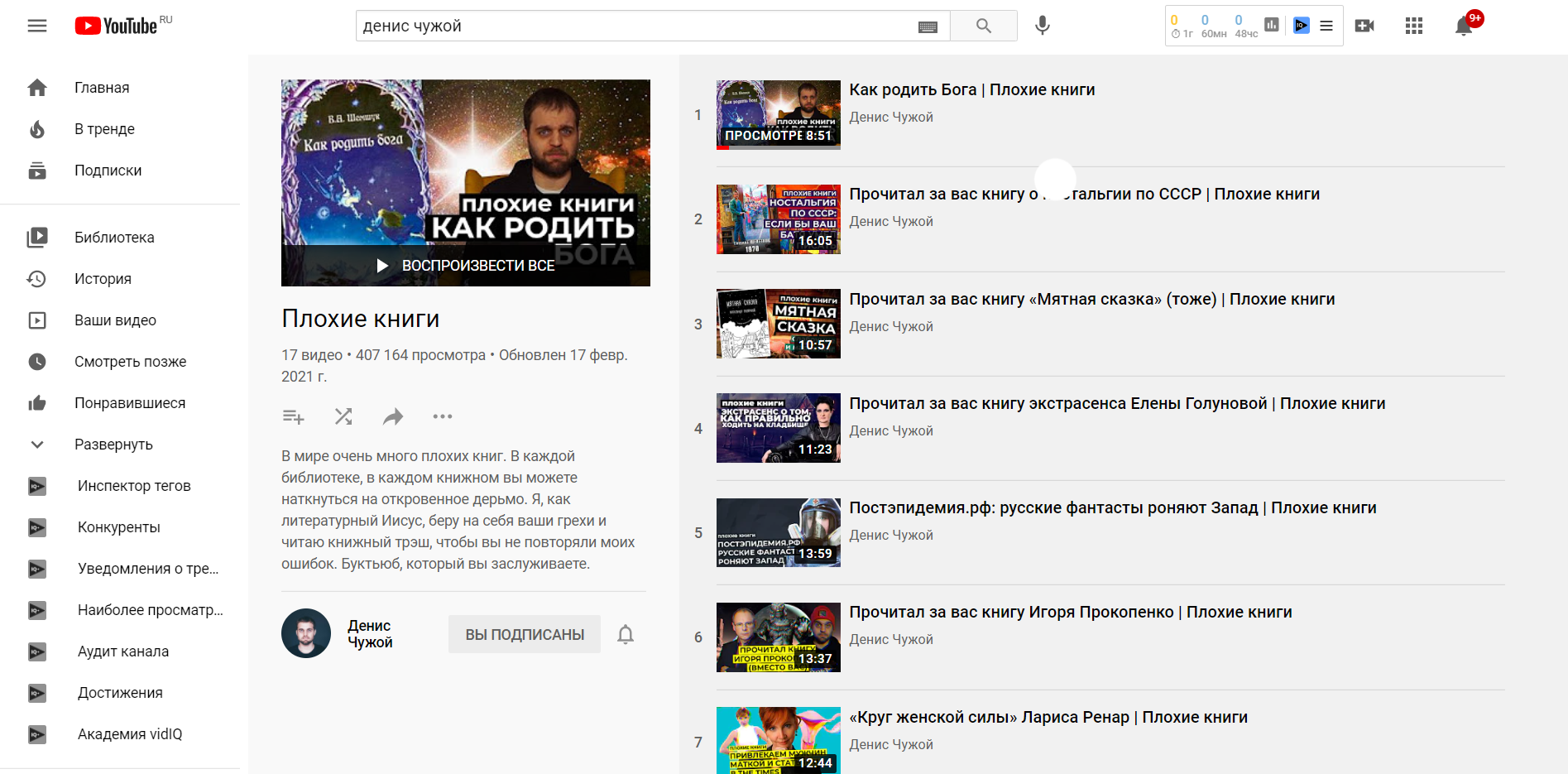Viewport: 1568px width, 774px height.
Task: Open Академия vidIQ item
Action: [x=120, y=734]
